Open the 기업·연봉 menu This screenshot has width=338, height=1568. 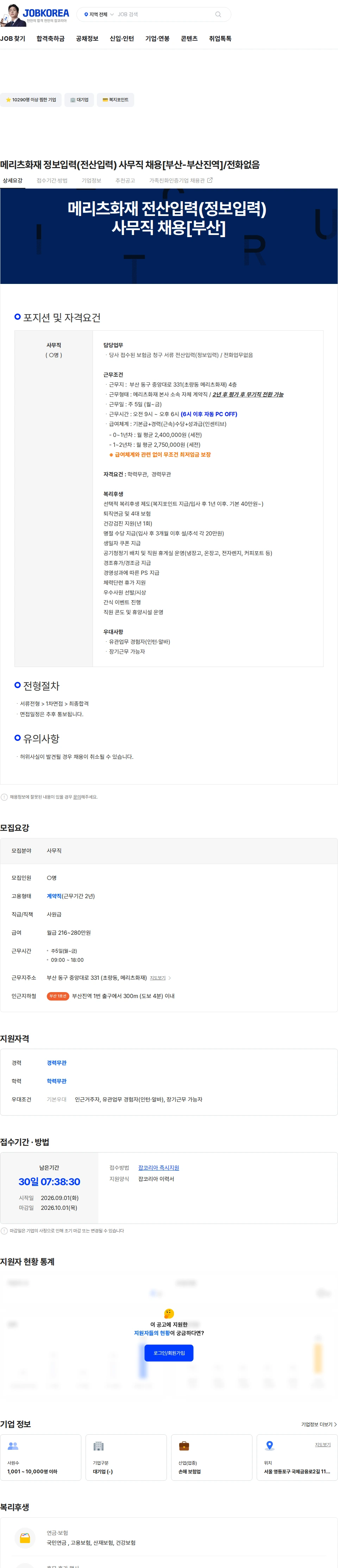(157, 38)
